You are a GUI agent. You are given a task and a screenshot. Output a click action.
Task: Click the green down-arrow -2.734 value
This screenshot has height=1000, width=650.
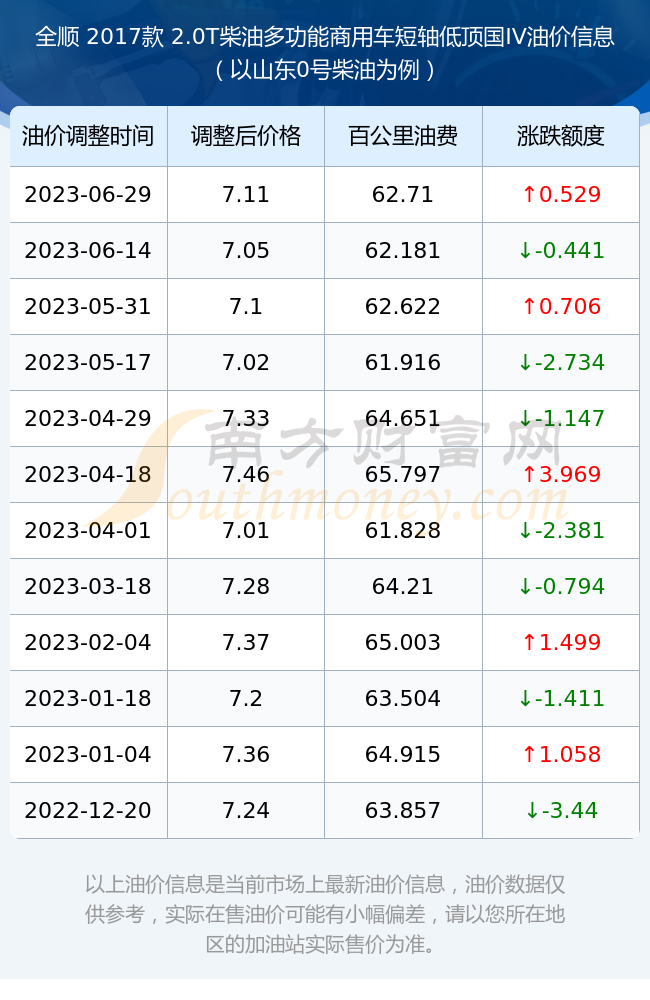[x=561, y=362]
